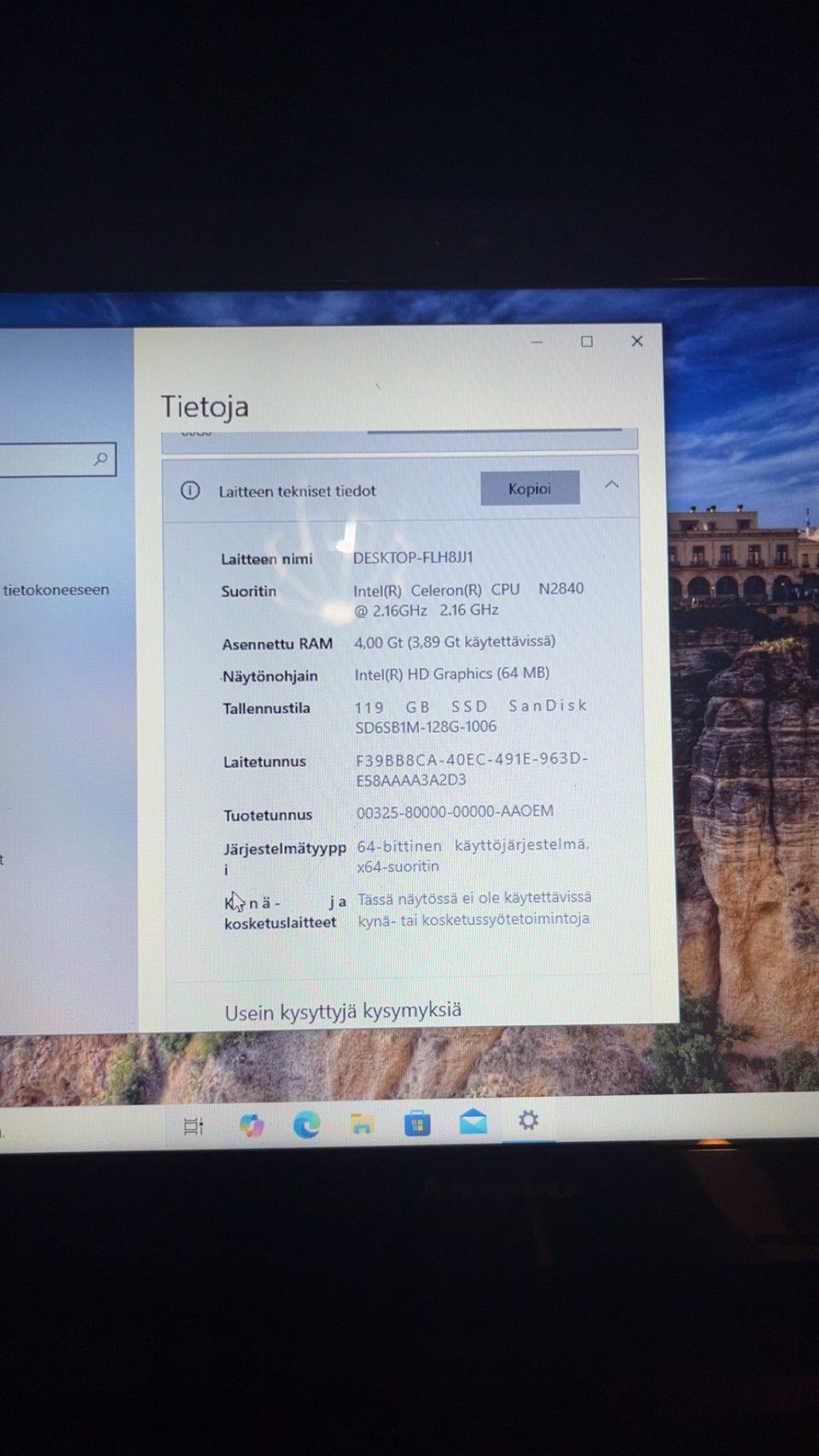Click the Suoritin label
Viewport: 819px width, 1456px height.
coord(249,591)
